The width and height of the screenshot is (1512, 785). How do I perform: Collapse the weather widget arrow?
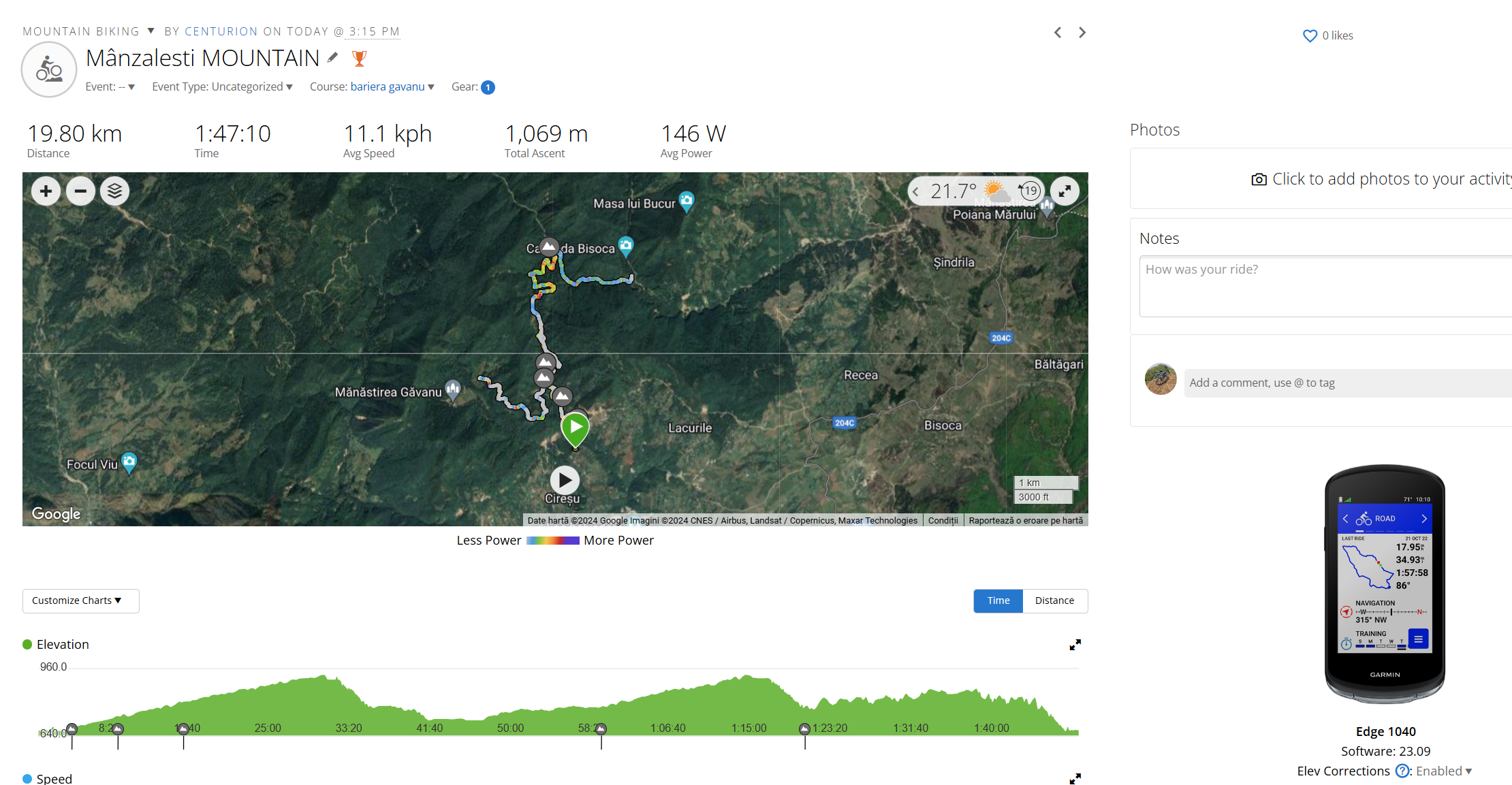[916, 192]
